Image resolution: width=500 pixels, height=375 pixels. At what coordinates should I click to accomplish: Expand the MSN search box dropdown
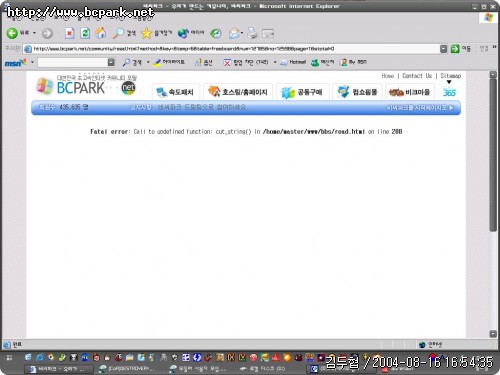(111, 62)
